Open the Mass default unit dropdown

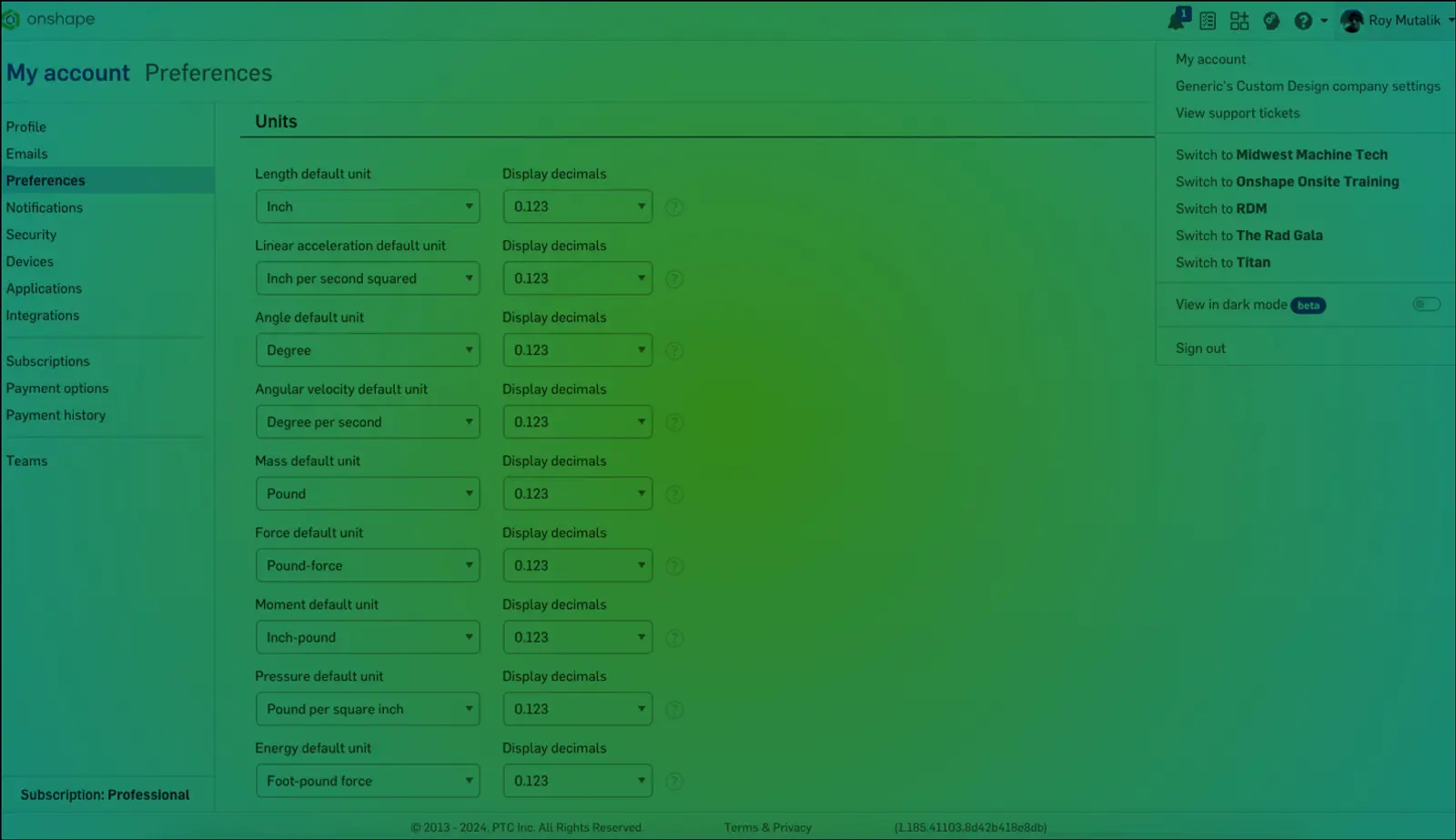pos(368,494)
